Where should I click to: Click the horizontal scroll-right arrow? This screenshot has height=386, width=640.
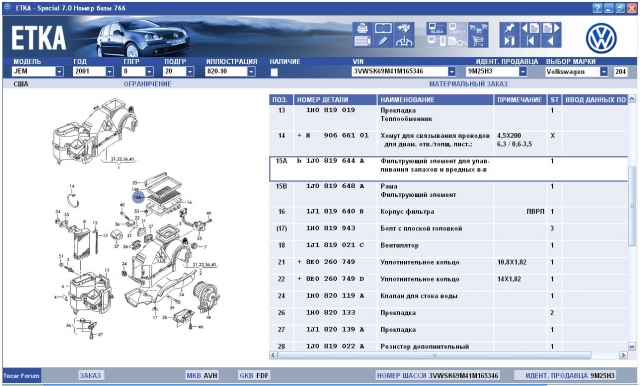(623, 355)
